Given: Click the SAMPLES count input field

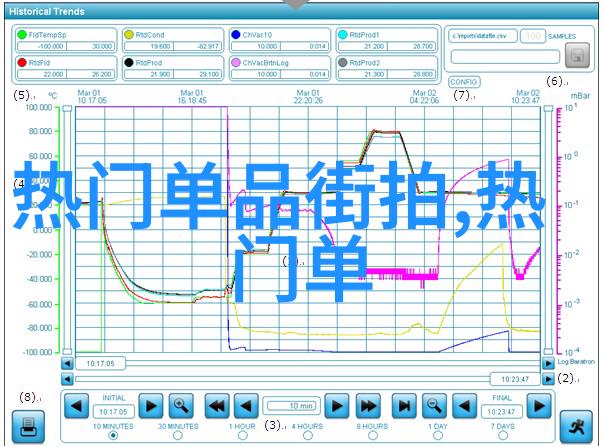Looking at the screenshot, I should (533, 36).
